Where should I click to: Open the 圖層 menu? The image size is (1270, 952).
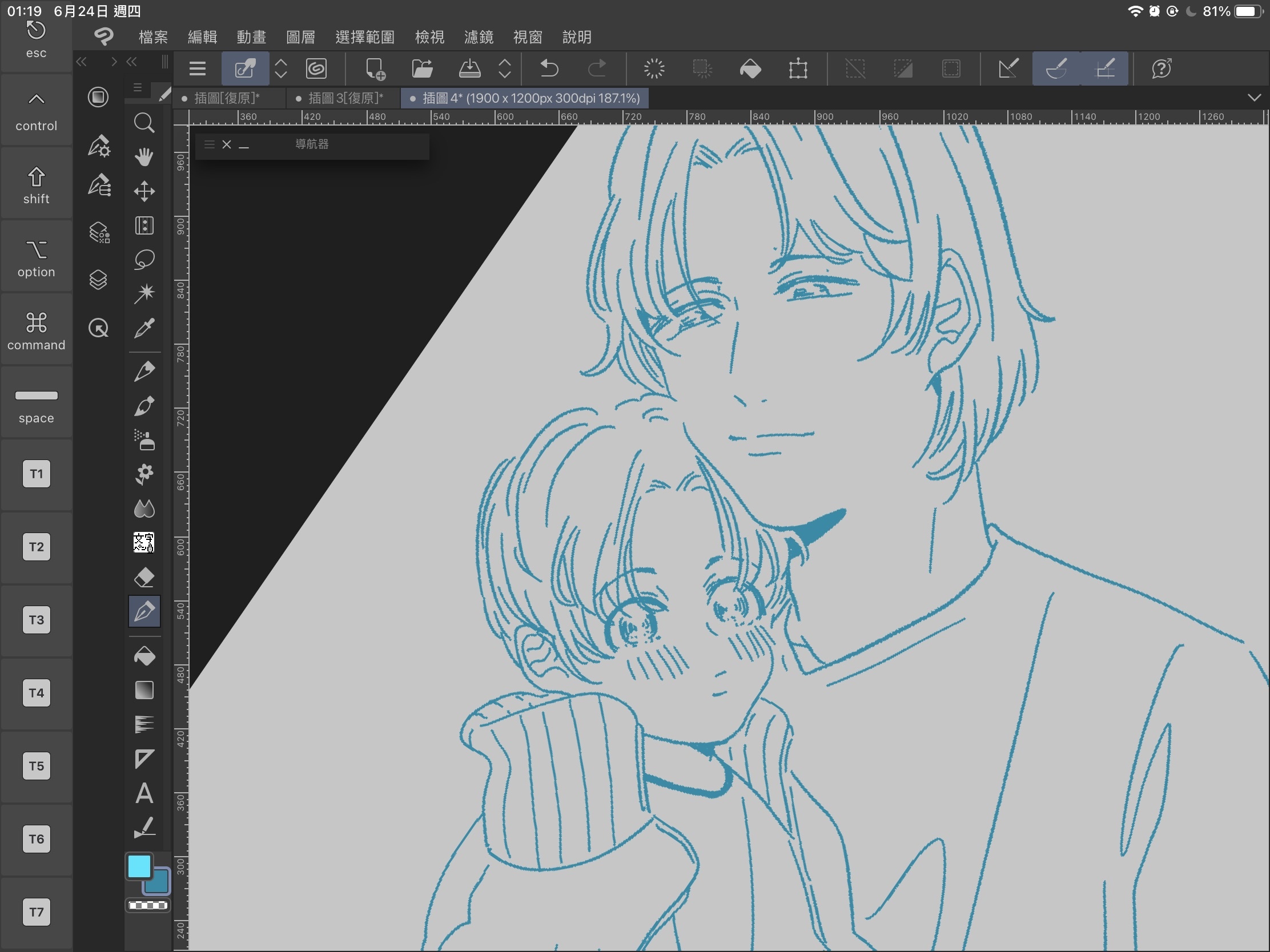click(x=300, y=37)
